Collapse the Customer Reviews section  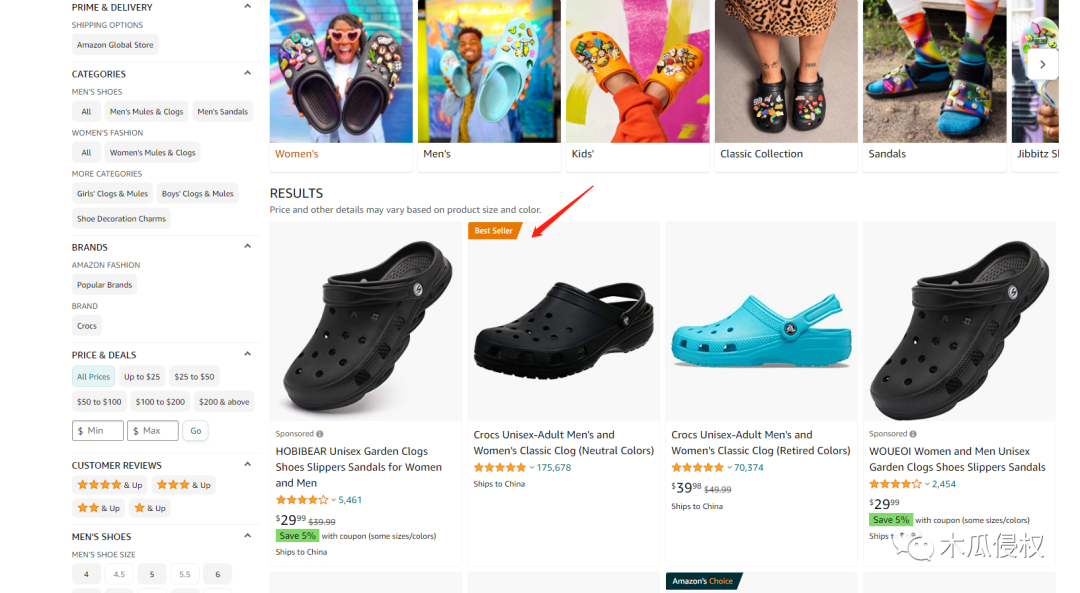click(248, 464)
